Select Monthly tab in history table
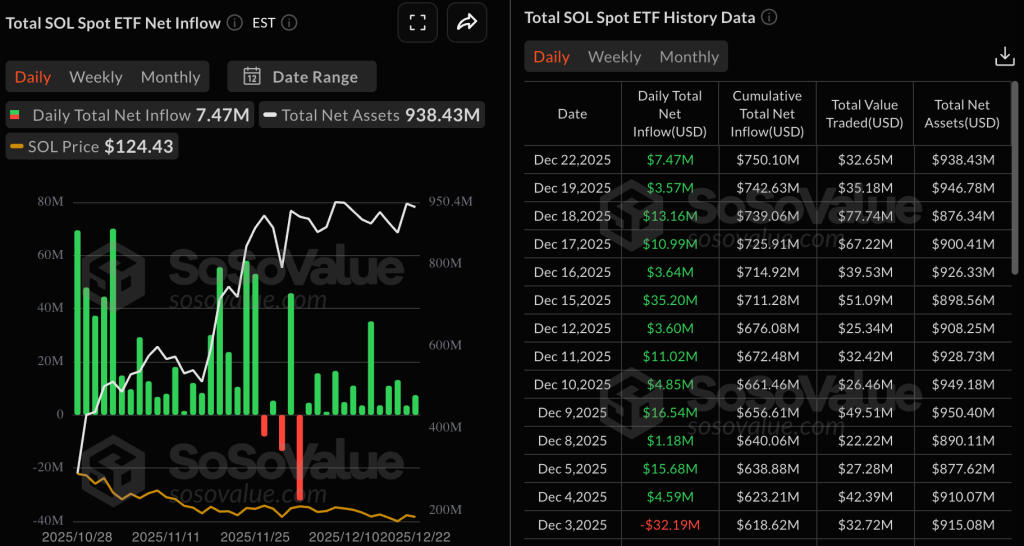The width and height of the screenshot is (1024, 546). 689,57
